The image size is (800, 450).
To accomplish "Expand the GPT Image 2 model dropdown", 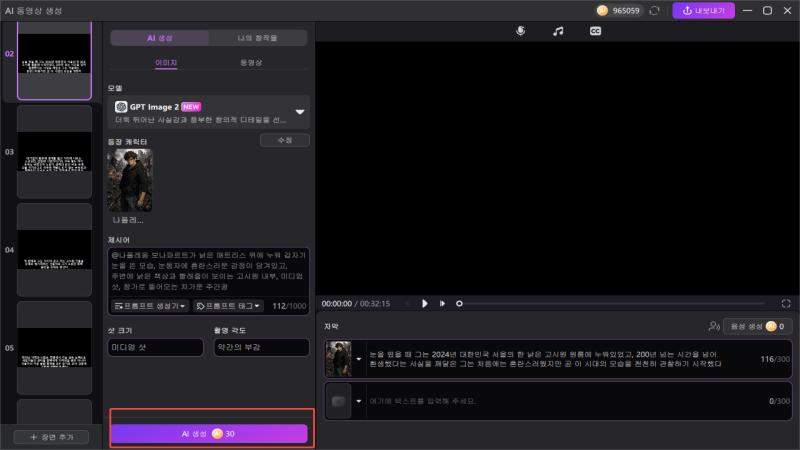I will 300,112.
